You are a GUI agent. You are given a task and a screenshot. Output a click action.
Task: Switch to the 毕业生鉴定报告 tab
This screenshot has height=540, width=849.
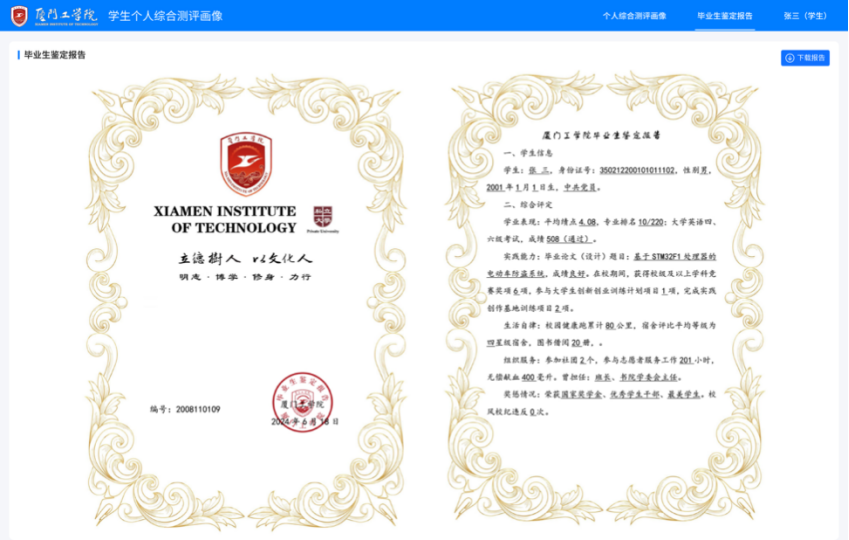(x=724, y=16)
